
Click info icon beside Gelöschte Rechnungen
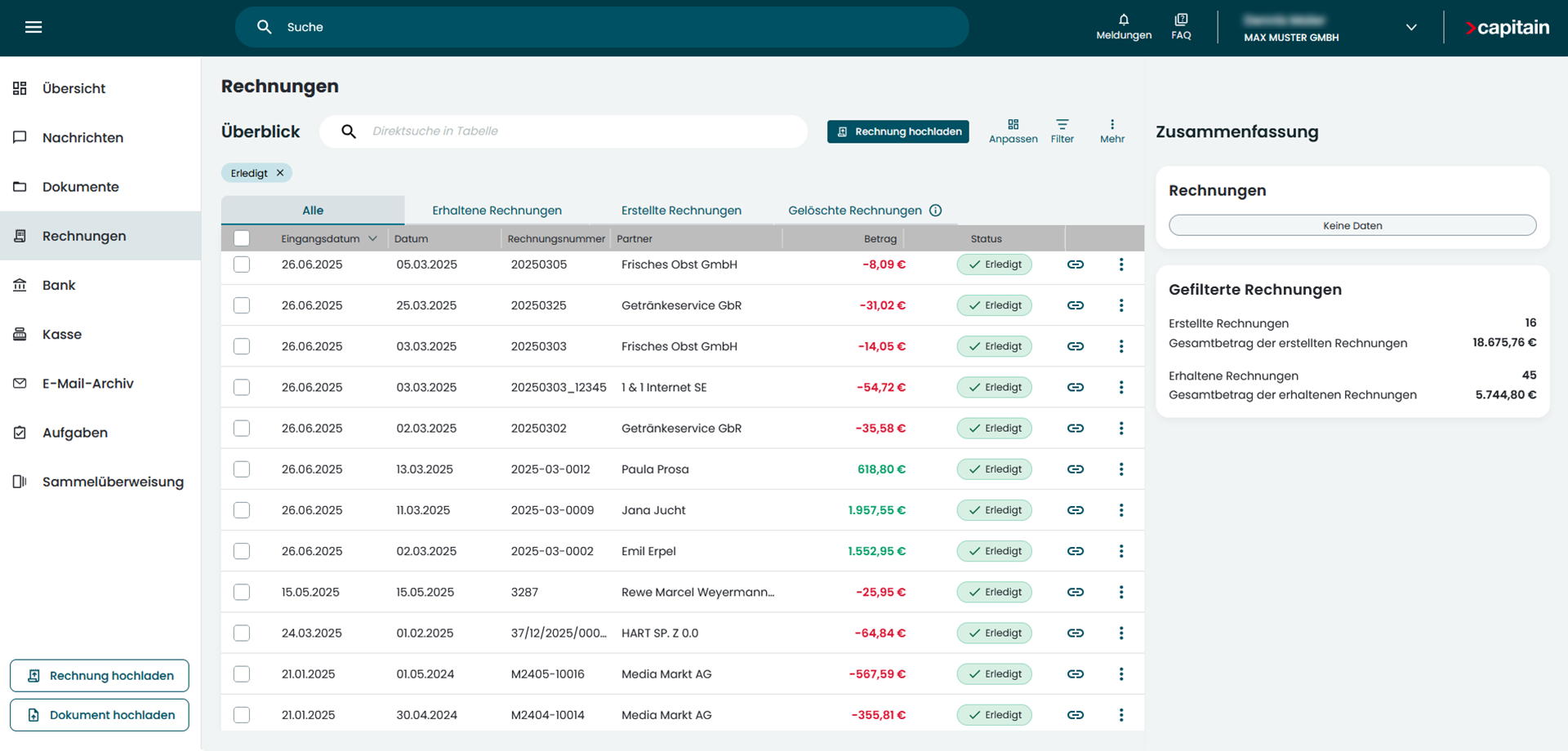click(936, 211)
